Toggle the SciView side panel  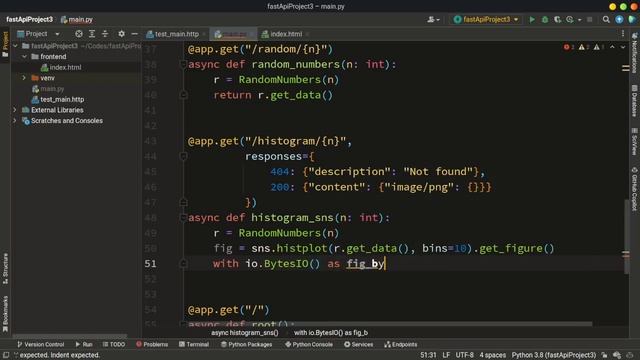[x=634, y=142]
